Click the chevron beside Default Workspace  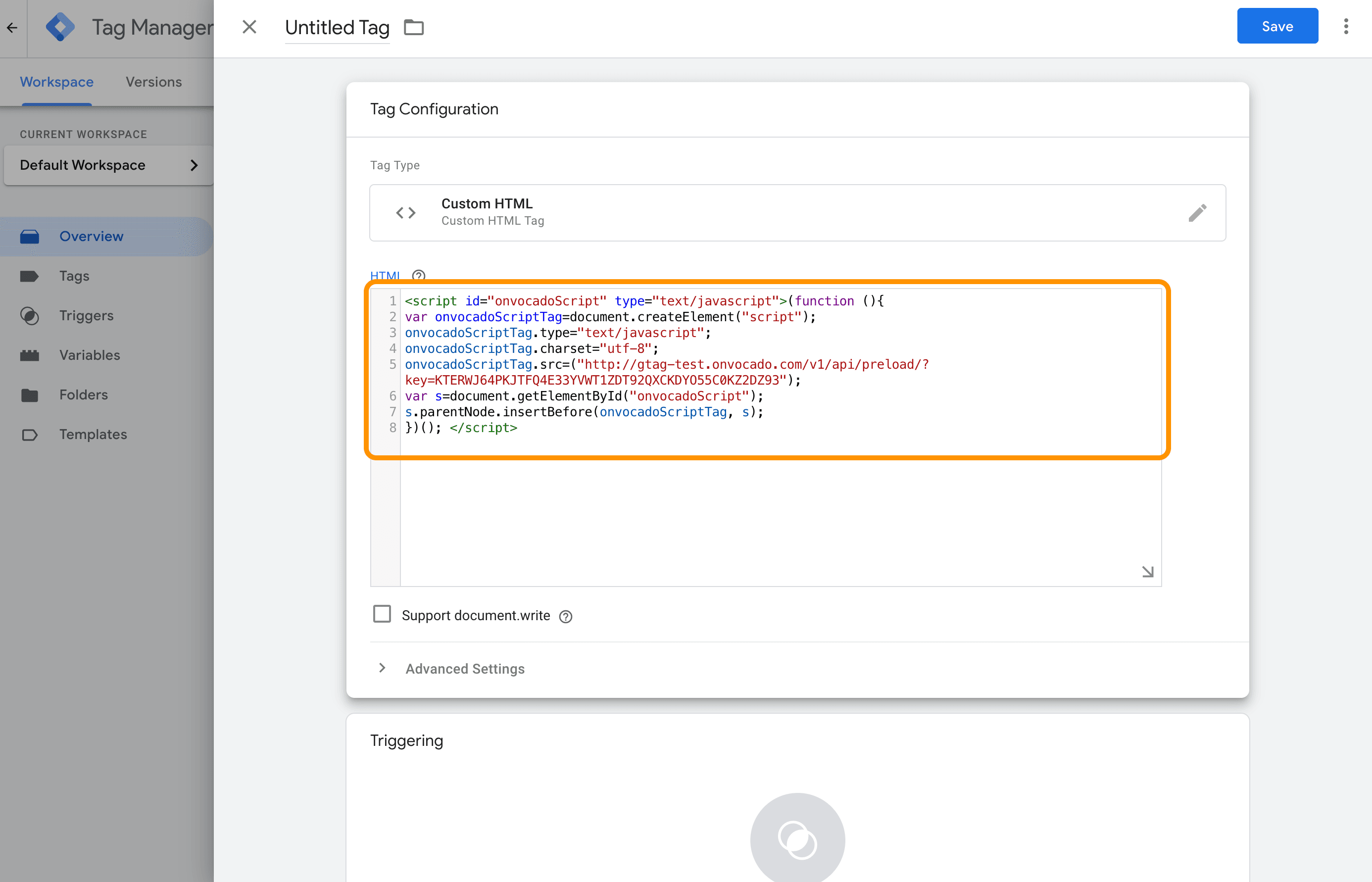pyautogui.click(x=194, y=165)
